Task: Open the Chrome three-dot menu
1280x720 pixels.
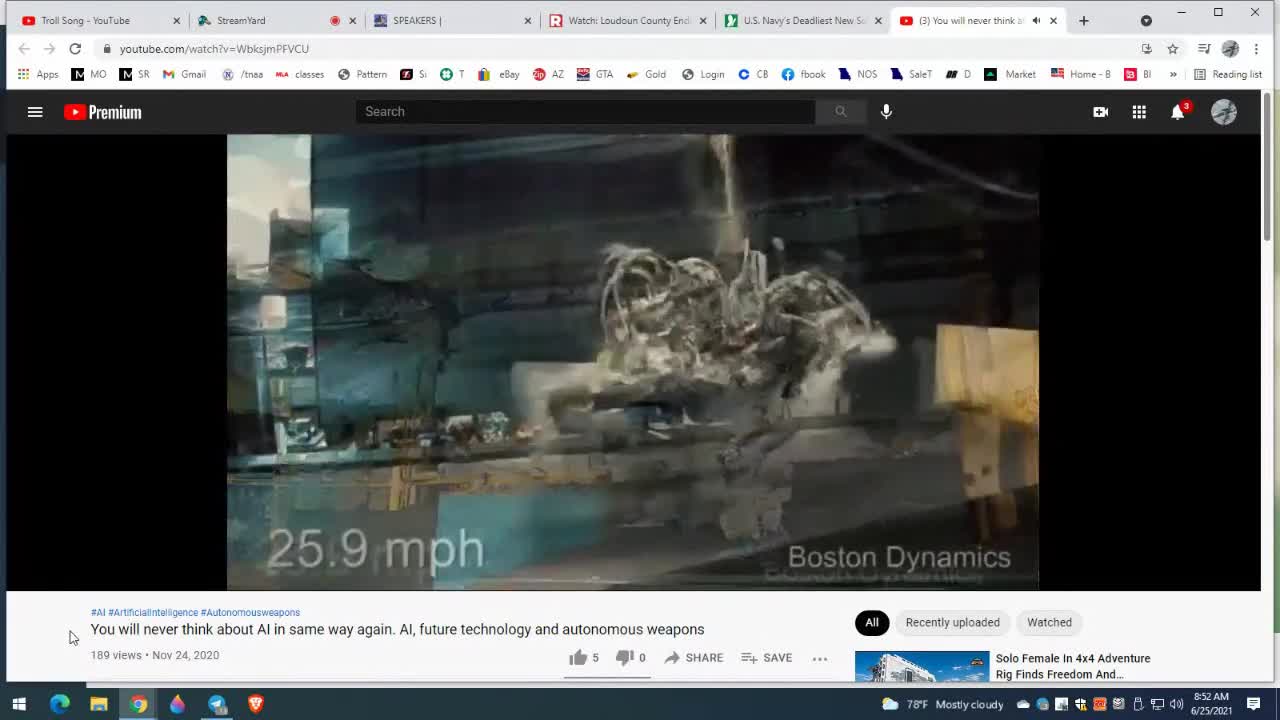Action: (x=1256, y=48)
